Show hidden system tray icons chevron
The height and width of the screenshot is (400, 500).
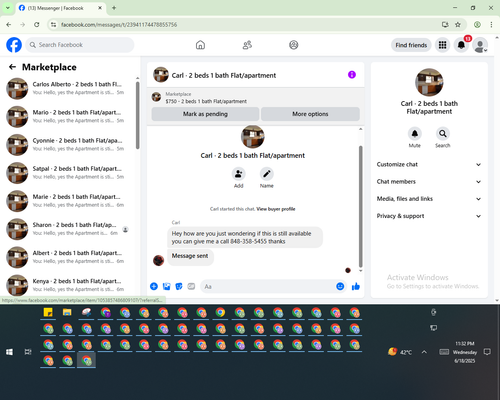[x=424, y=352]
